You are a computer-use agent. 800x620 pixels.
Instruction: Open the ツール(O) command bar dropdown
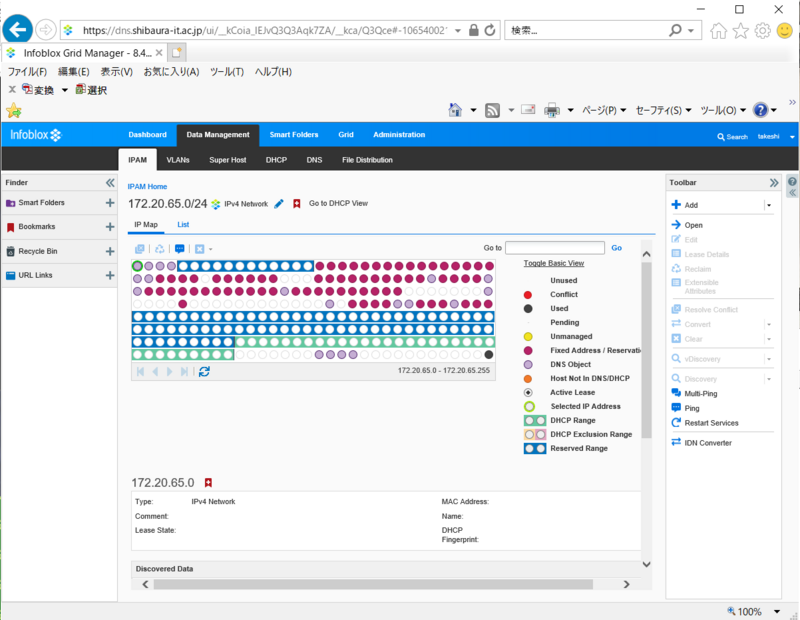[723, 110]
